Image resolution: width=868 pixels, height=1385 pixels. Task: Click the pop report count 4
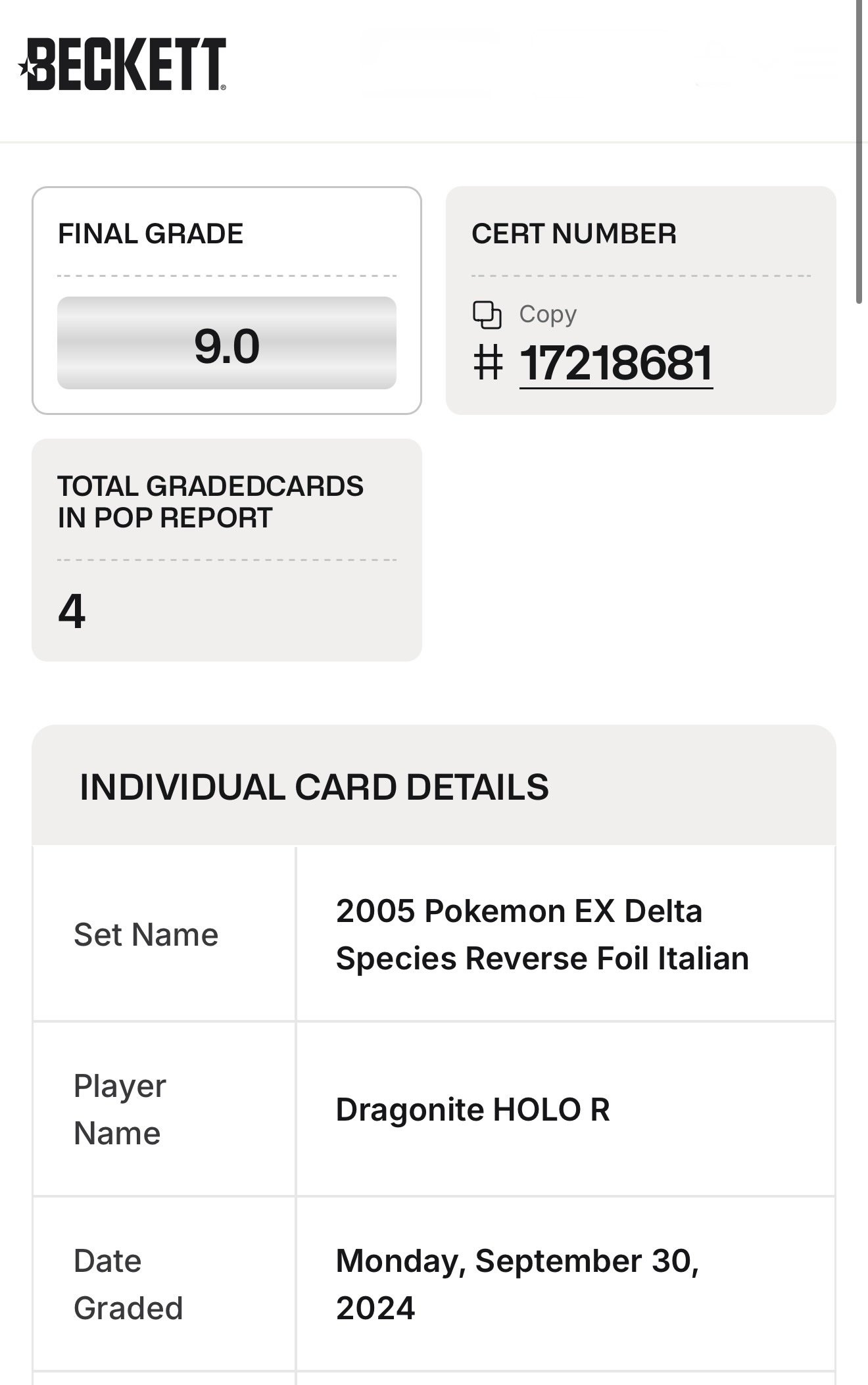(72, 611)
